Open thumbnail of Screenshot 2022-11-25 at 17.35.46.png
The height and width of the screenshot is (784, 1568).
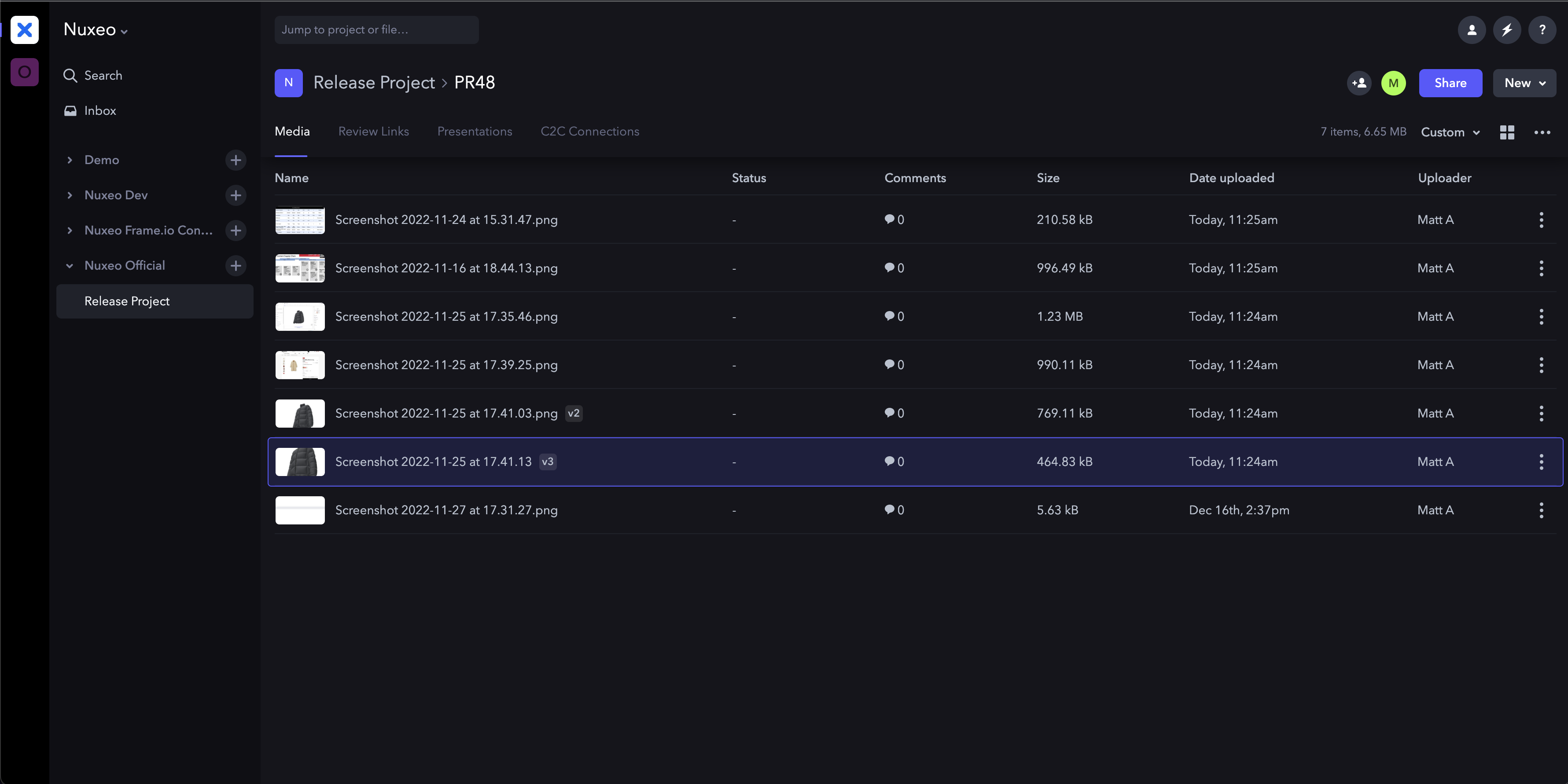click(299, 317)
